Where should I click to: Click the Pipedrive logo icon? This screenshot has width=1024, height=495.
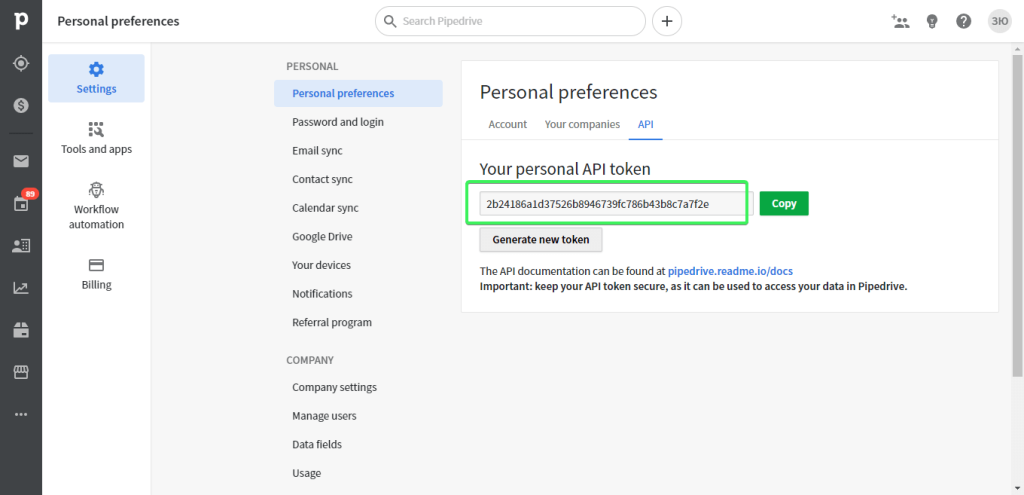coord(21,21)
